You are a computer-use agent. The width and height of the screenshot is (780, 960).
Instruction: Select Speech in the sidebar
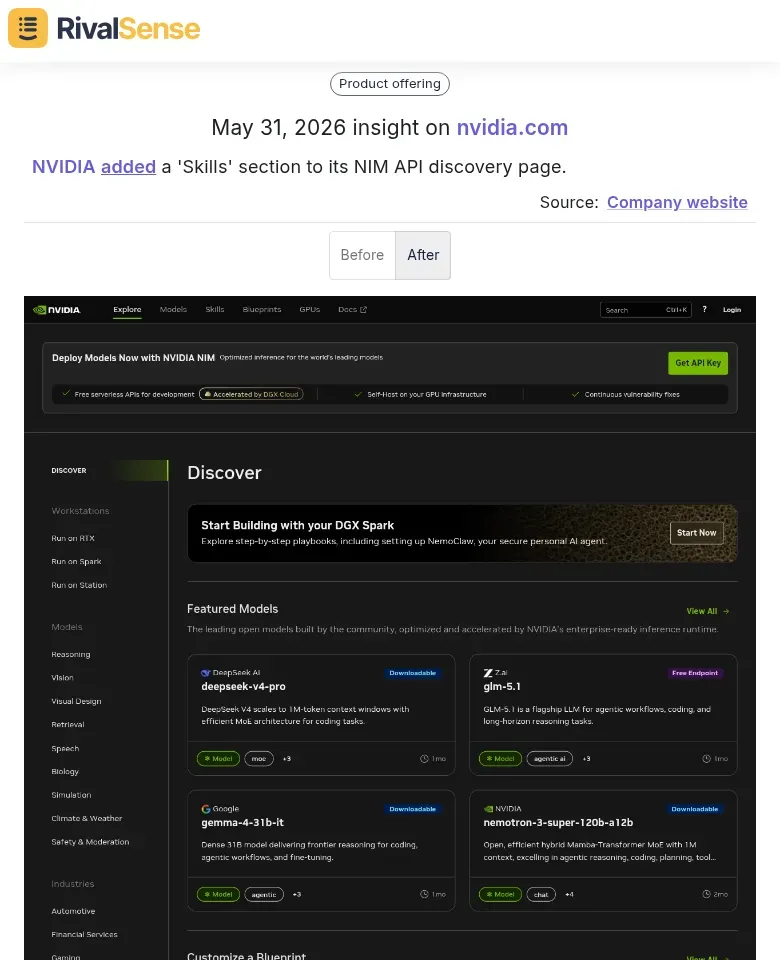click(x=65, y=749)
